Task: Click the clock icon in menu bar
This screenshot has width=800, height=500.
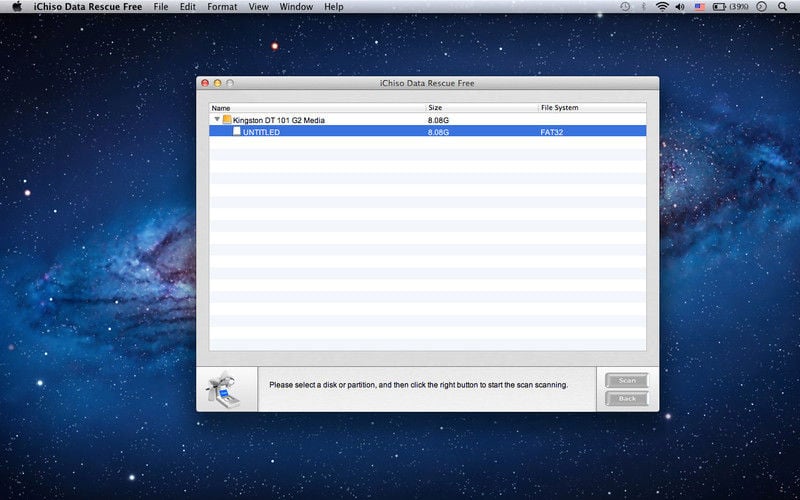Action: click(762, 7)
